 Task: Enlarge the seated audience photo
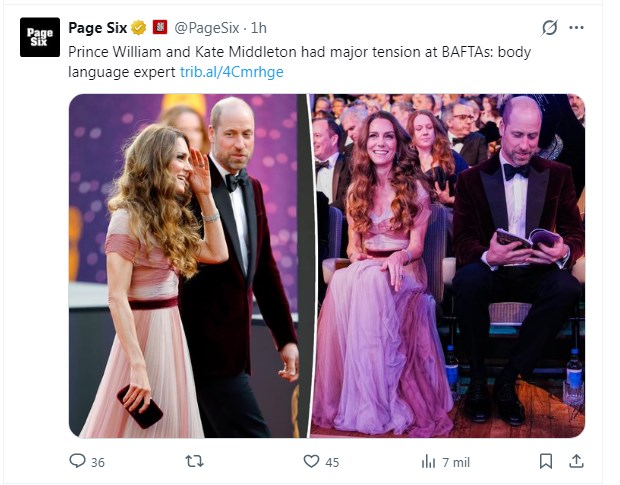click(448, 265)
